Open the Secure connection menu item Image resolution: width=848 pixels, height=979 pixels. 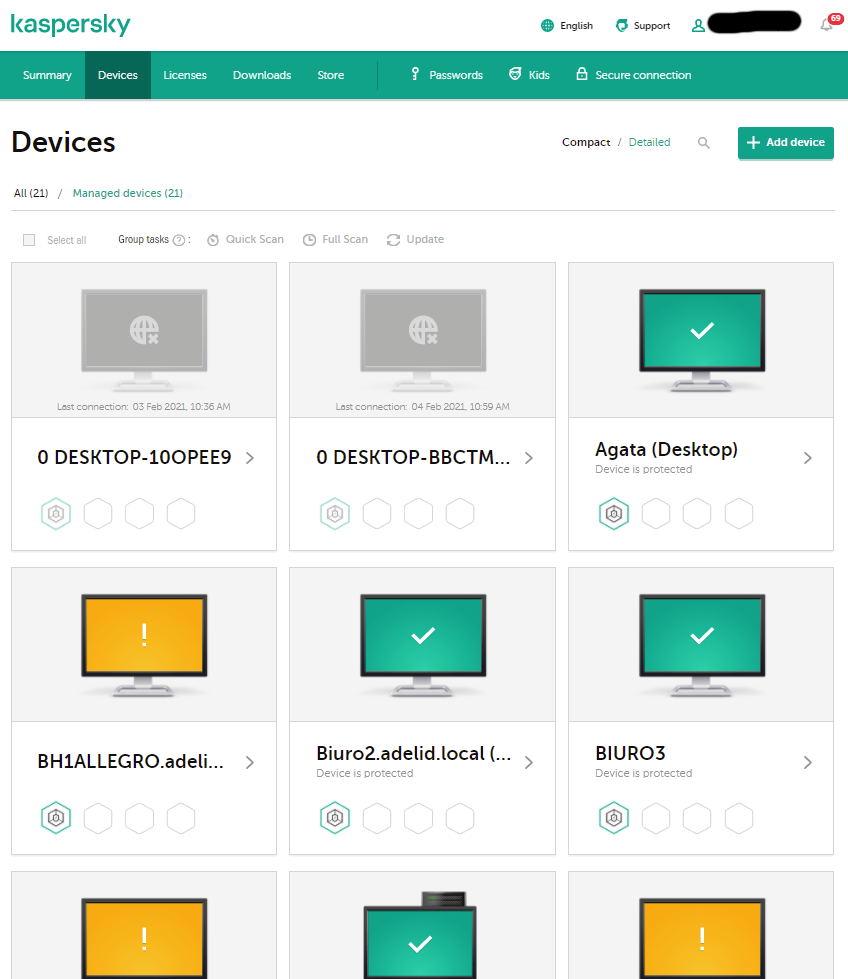click(634, 75)
